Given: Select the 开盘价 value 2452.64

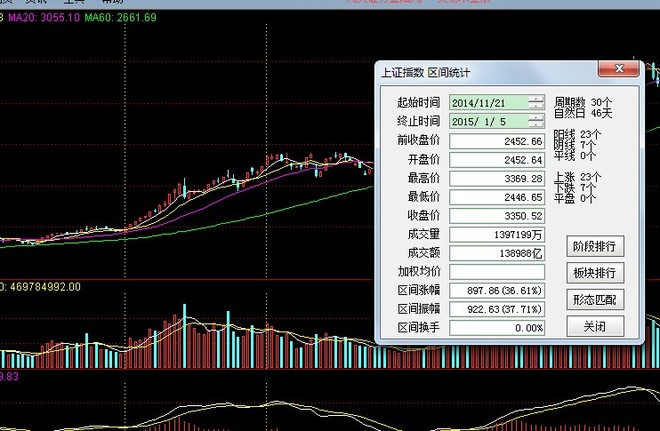Looking at the screenshot, I should coord(497,160).
